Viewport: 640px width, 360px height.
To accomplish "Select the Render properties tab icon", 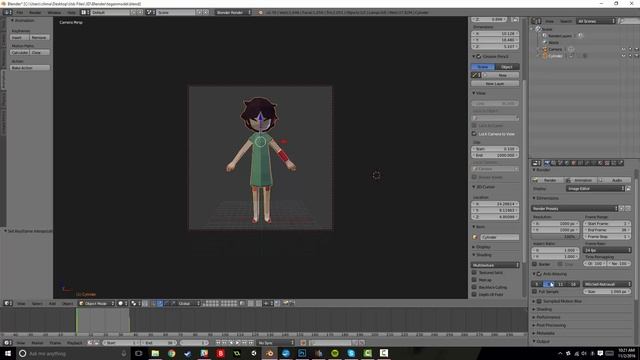I will 547,163.
